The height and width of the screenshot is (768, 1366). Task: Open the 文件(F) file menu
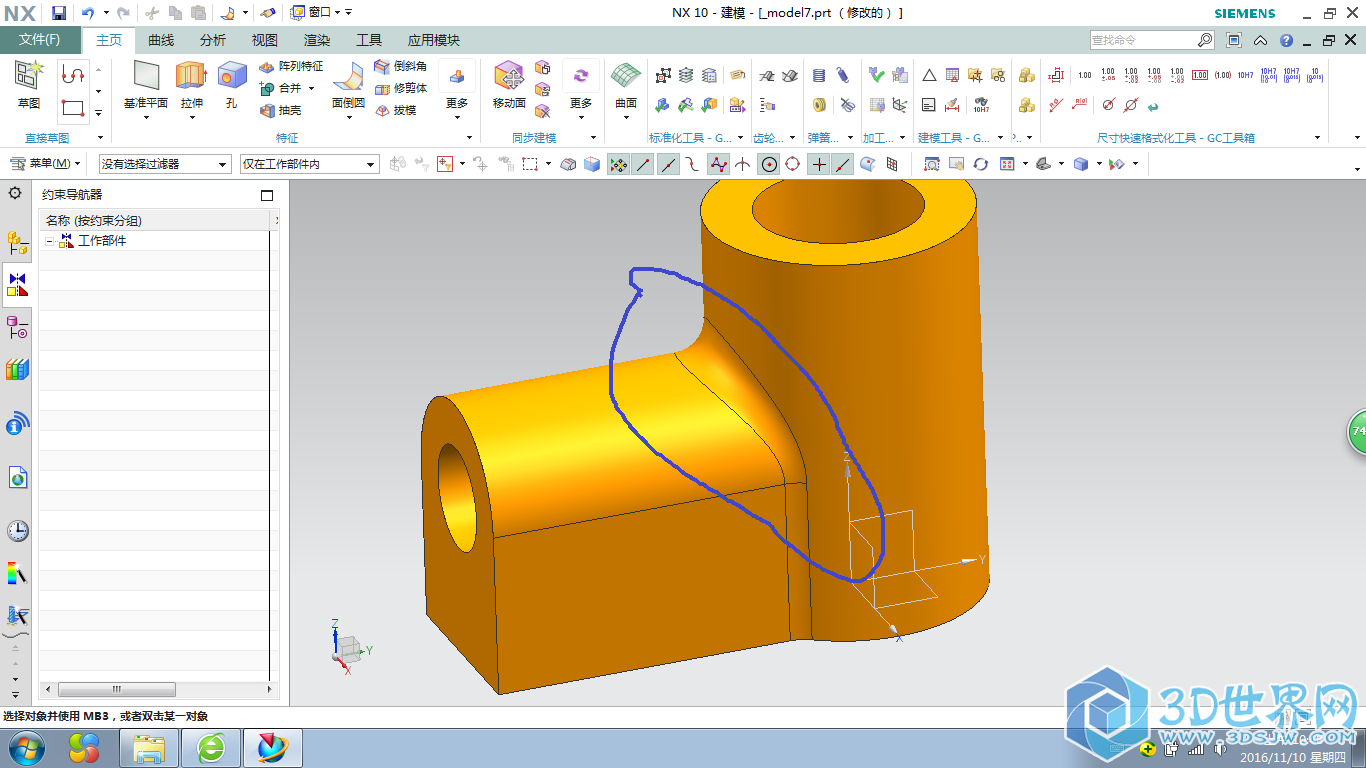coord(40,40)
